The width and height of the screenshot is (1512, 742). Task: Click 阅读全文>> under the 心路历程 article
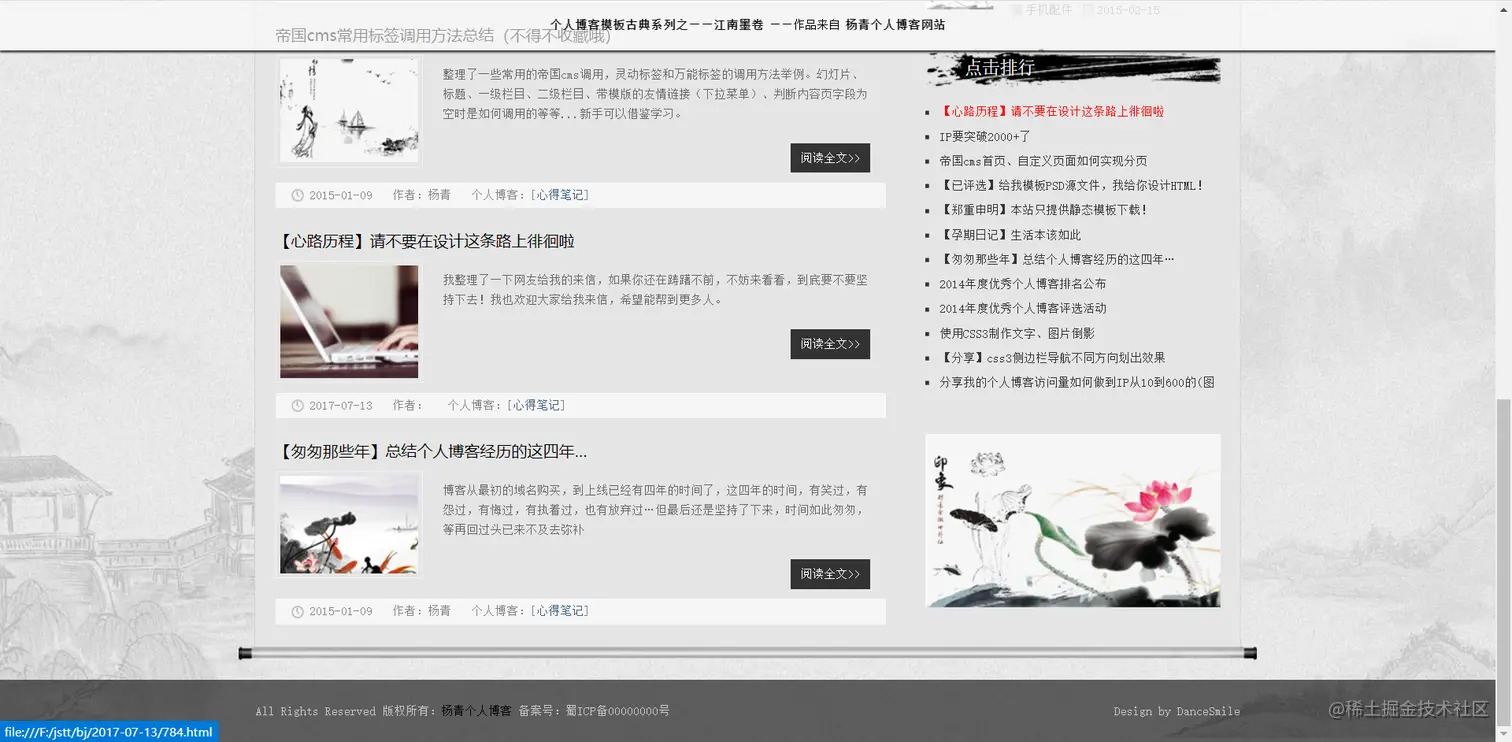click(829, 344)
